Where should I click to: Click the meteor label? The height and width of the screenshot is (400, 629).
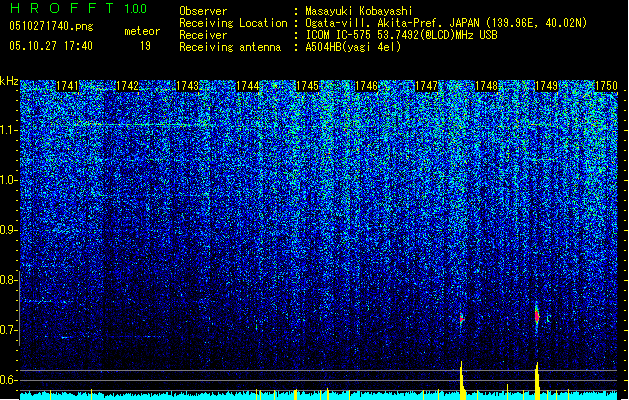[x=142, y=31]
